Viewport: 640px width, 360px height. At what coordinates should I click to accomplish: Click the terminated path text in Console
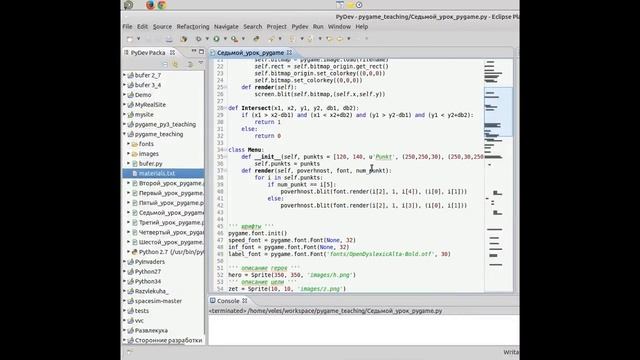point(325,311)
